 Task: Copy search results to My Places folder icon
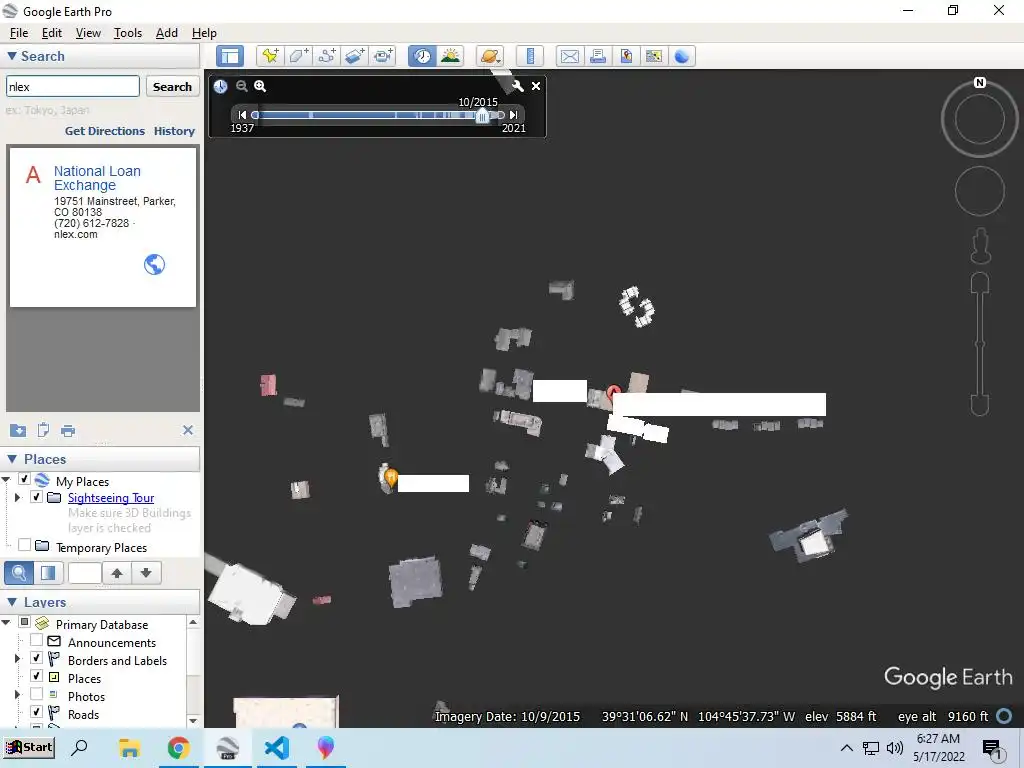coord(18,430)
